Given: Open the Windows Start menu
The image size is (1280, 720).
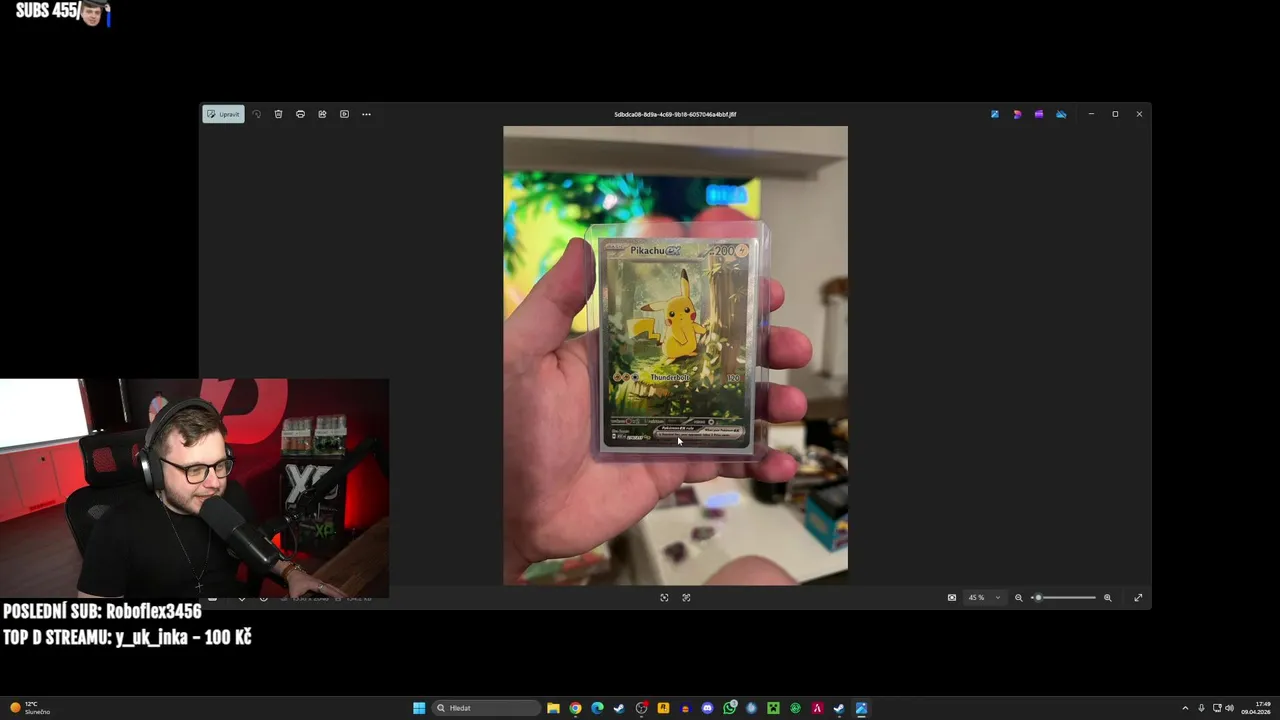Looking at the screenshot, I should pyautogui.click(x=419, y=708).
